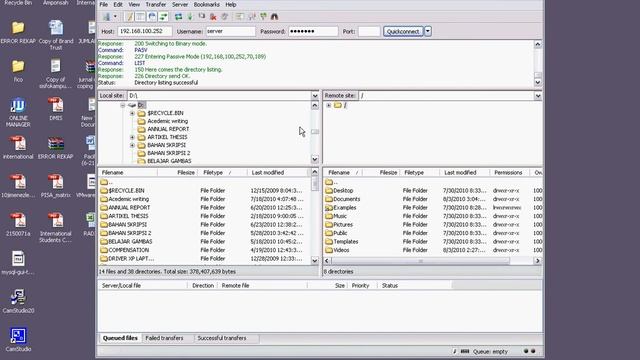The image size is (640, 360).
Task: Process the transfer queue green arrow
Action: [190, 17]
